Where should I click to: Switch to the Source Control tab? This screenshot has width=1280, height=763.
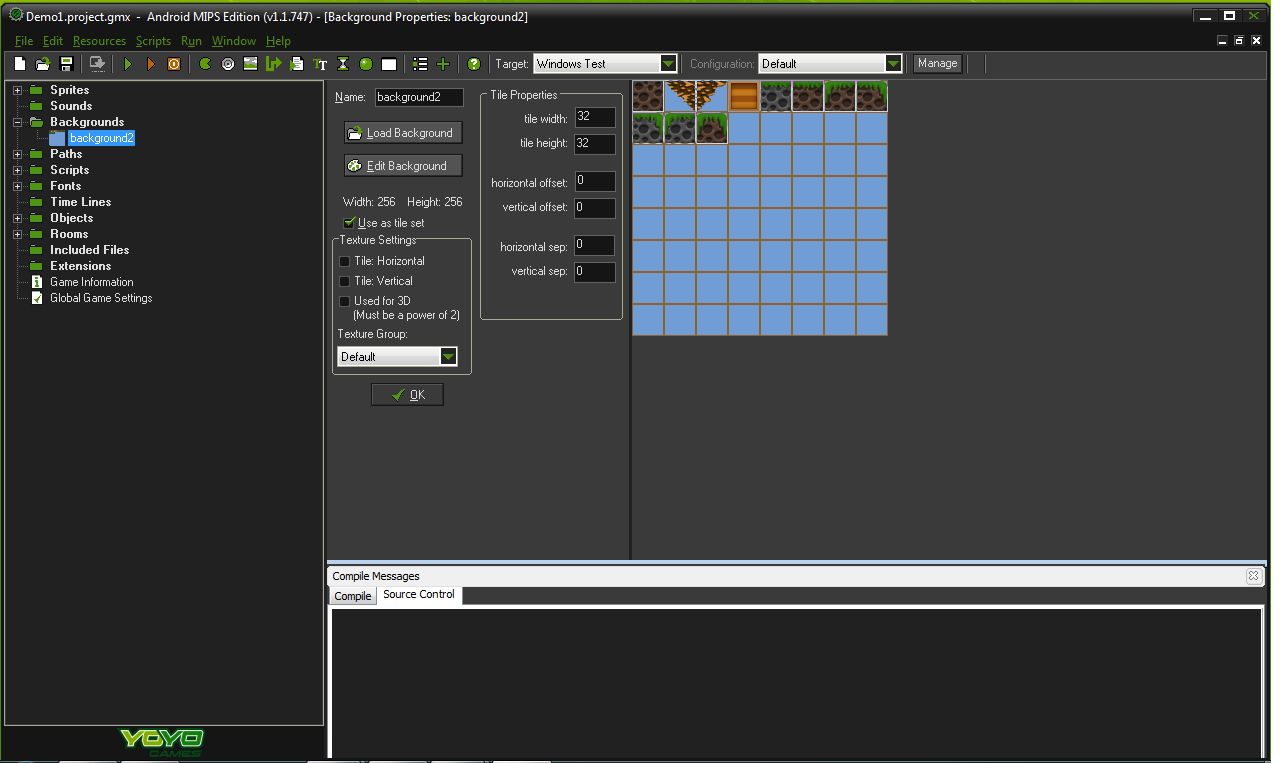coord(419,595)
